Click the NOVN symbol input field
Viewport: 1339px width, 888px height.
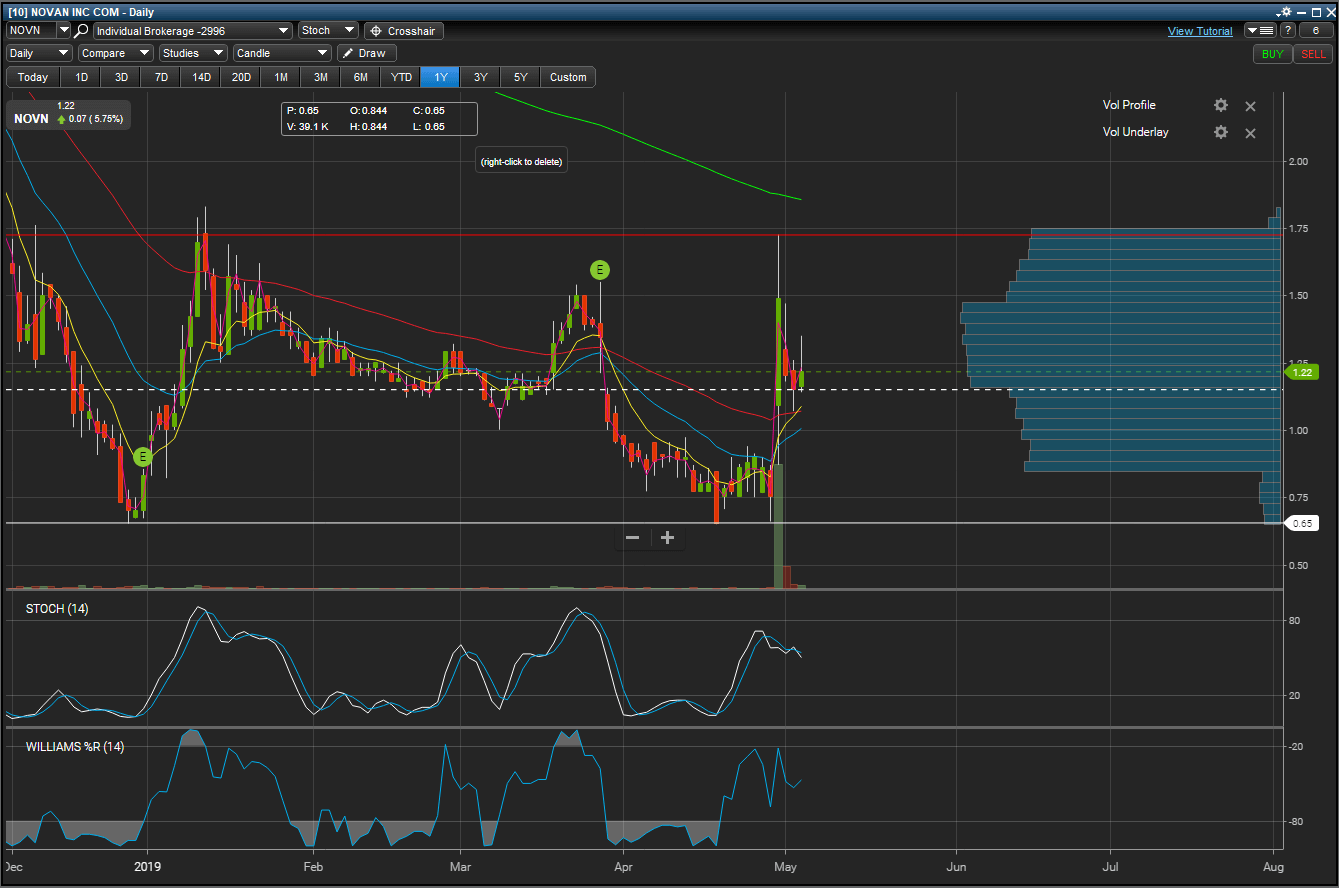coord(31,31)
